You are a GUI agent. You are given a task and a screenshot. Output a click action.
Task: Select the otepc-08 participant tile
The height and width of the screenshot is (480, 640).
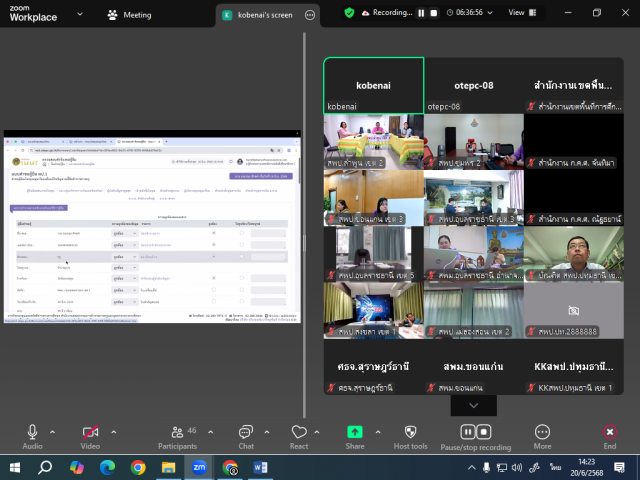pos(474,85)
